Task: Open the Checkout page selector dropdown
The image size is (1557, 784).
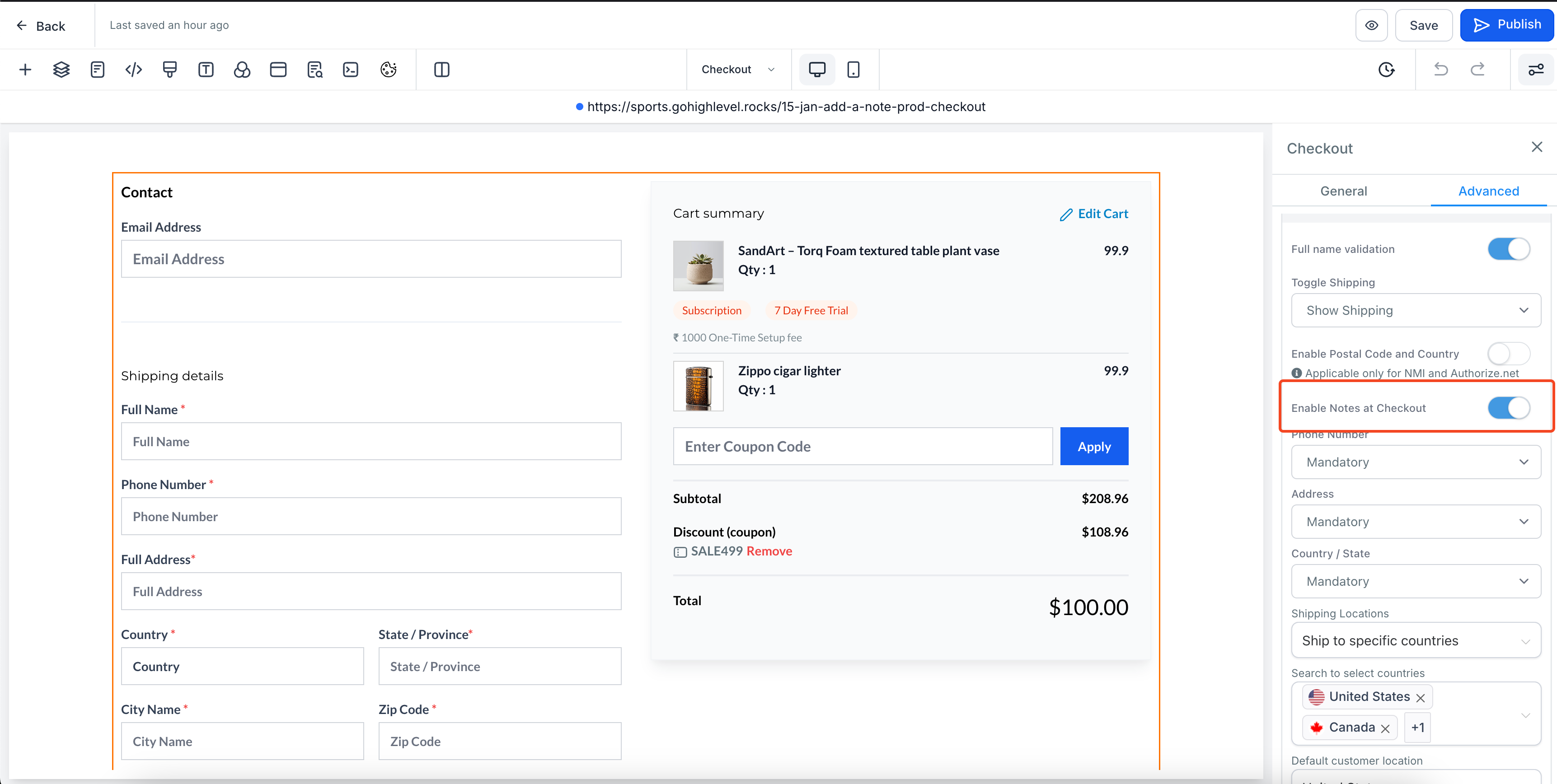Action: point(737,70)
